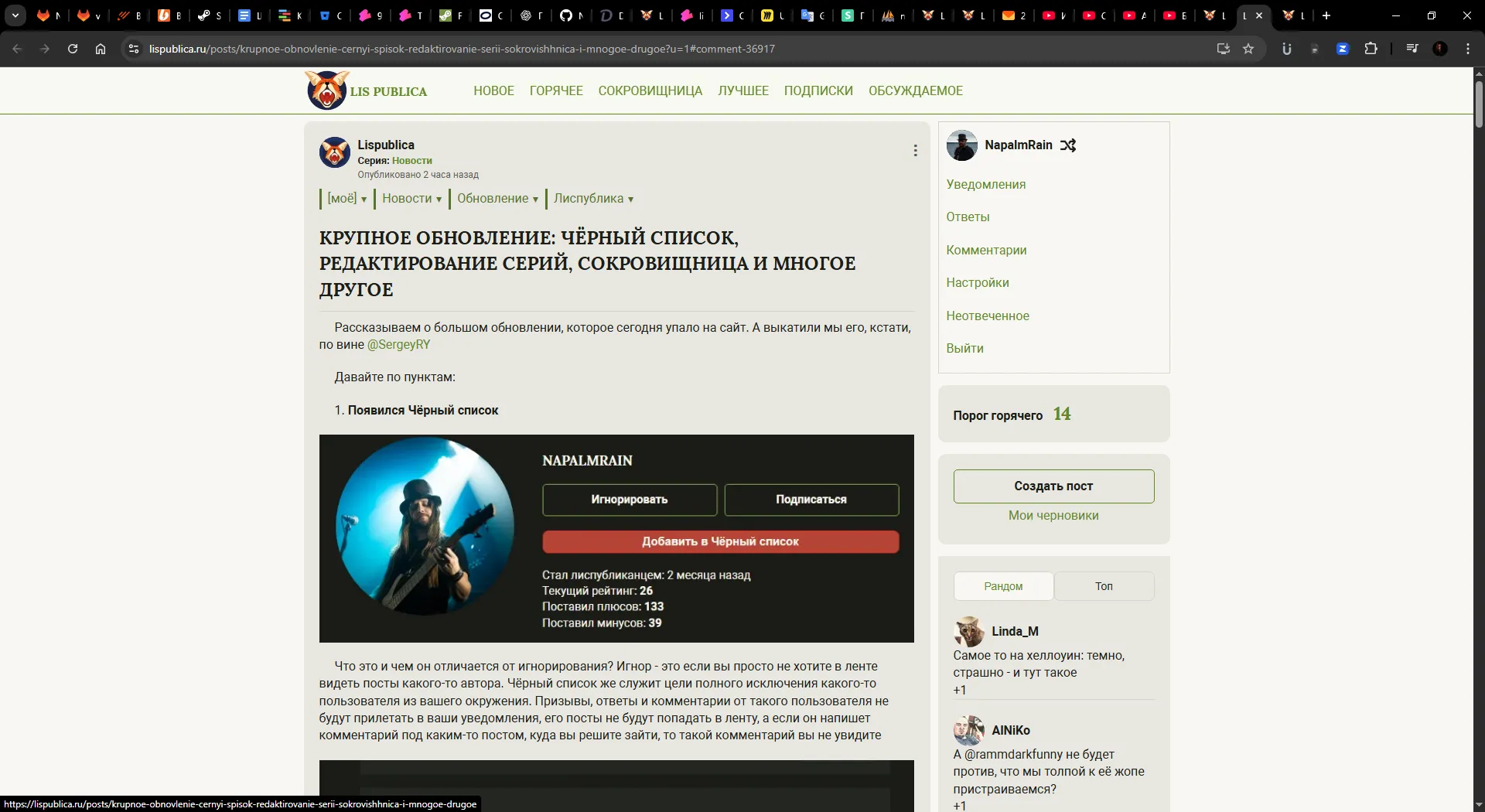Open the Мои черновики link
Image resolution: width=1485 pixels, height=812 pixels.
pos(1053,516)
